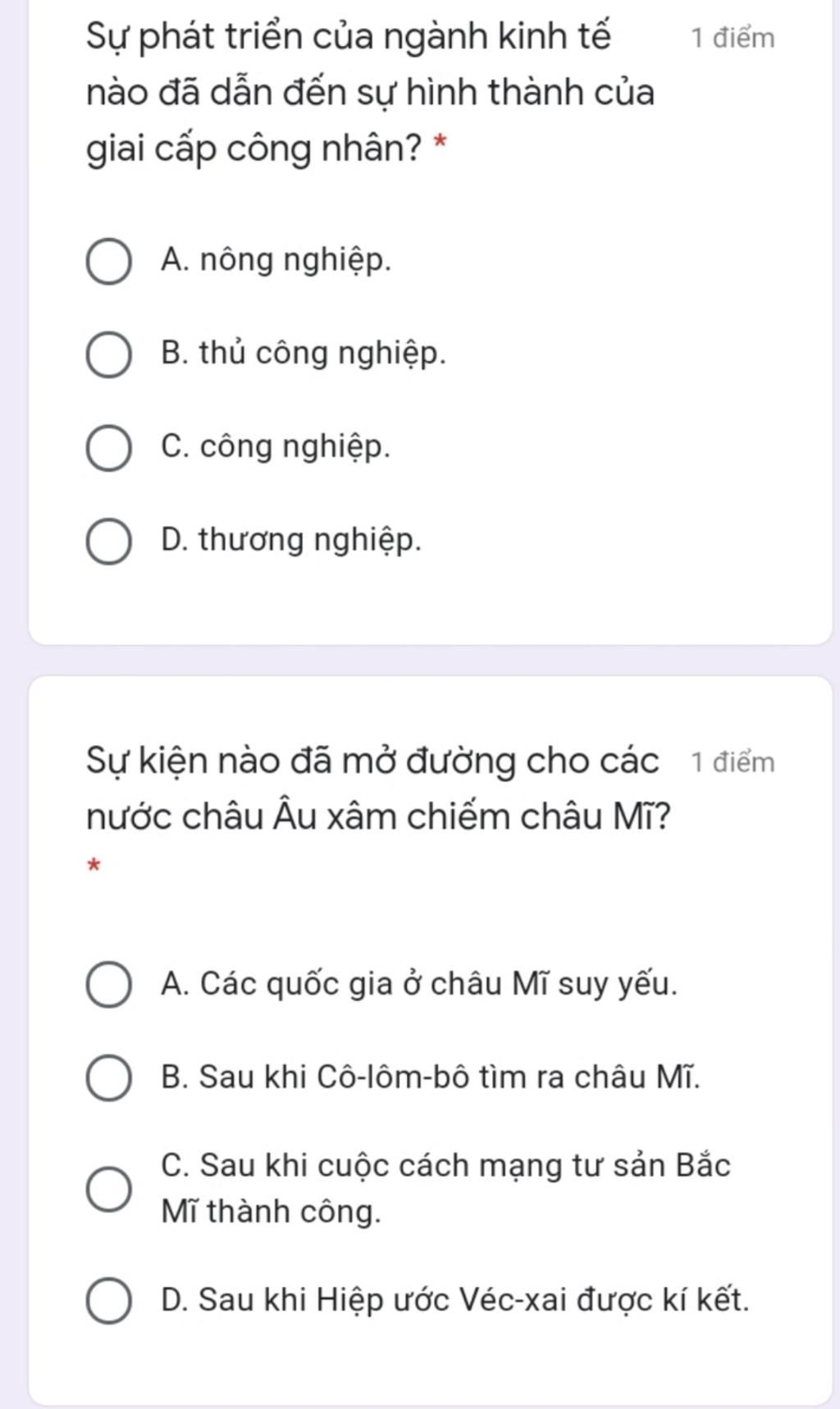Click the answer text 'A. nông nghiệp.'
The image size is (840, 1409).
[276, 261]
